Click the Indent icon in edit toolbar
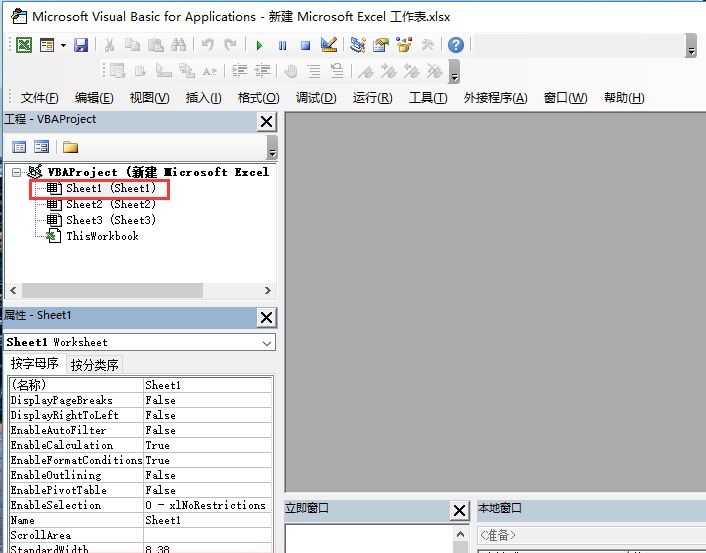 pos(239,71)
